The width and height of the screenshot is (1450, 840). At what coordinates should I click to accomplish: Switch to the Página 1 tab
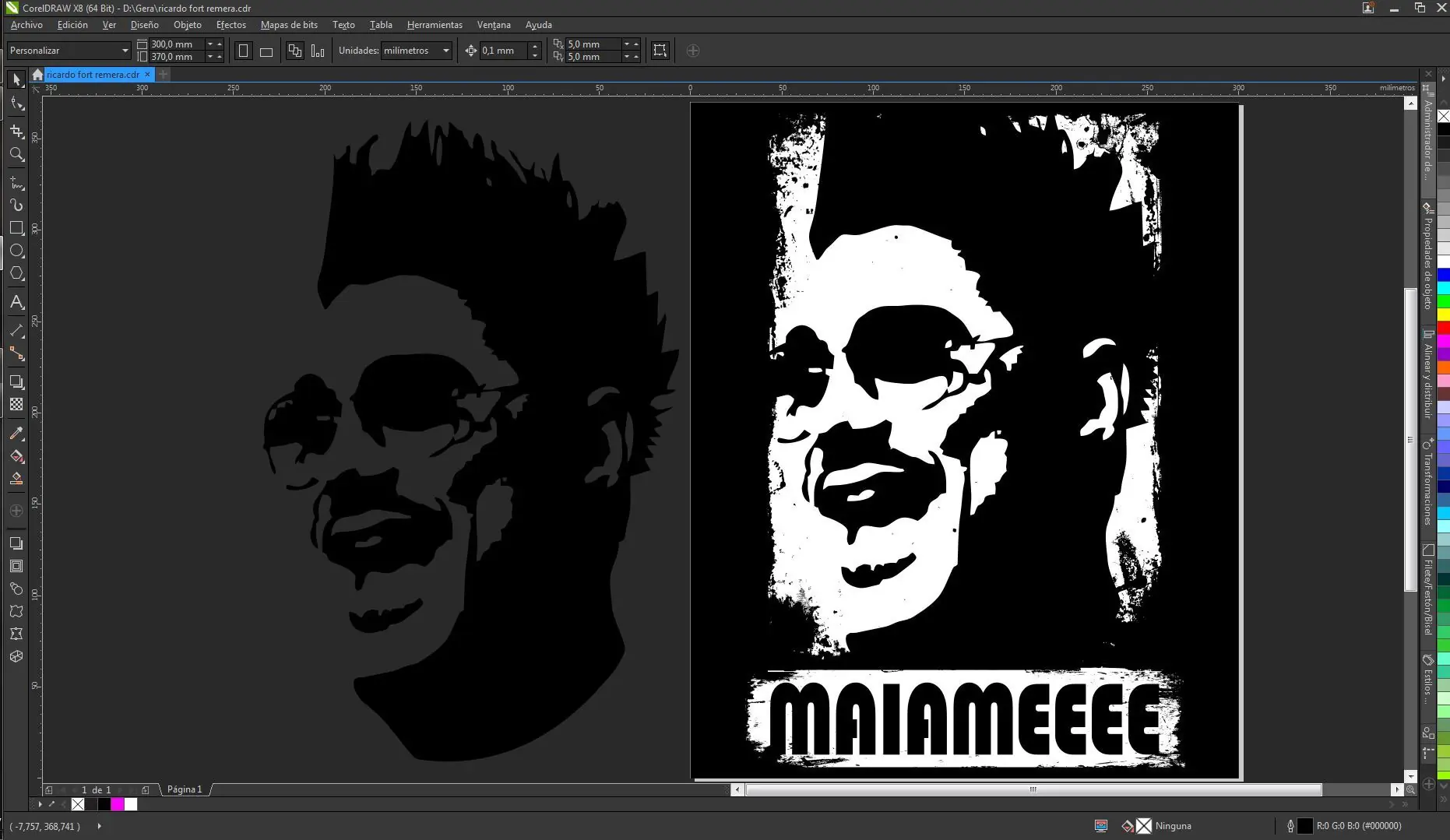coord(185,789)
